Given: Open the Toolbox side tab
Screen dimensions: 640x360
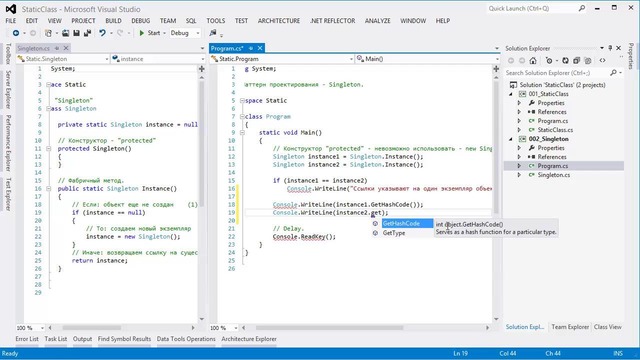Looking at the screenshot, I should (x=8, y=54).
